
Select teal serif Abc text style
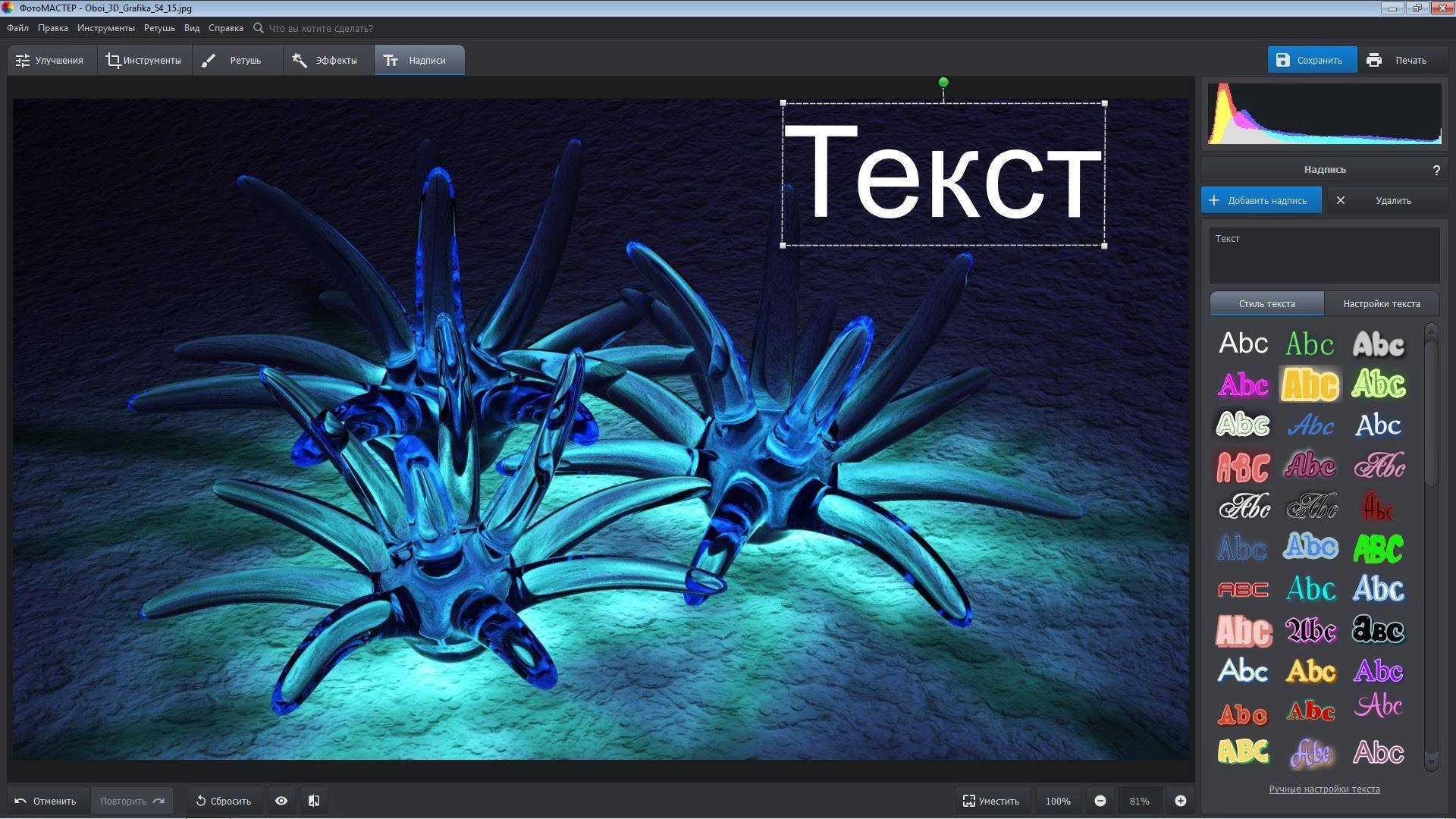(x=1310, y=588)
